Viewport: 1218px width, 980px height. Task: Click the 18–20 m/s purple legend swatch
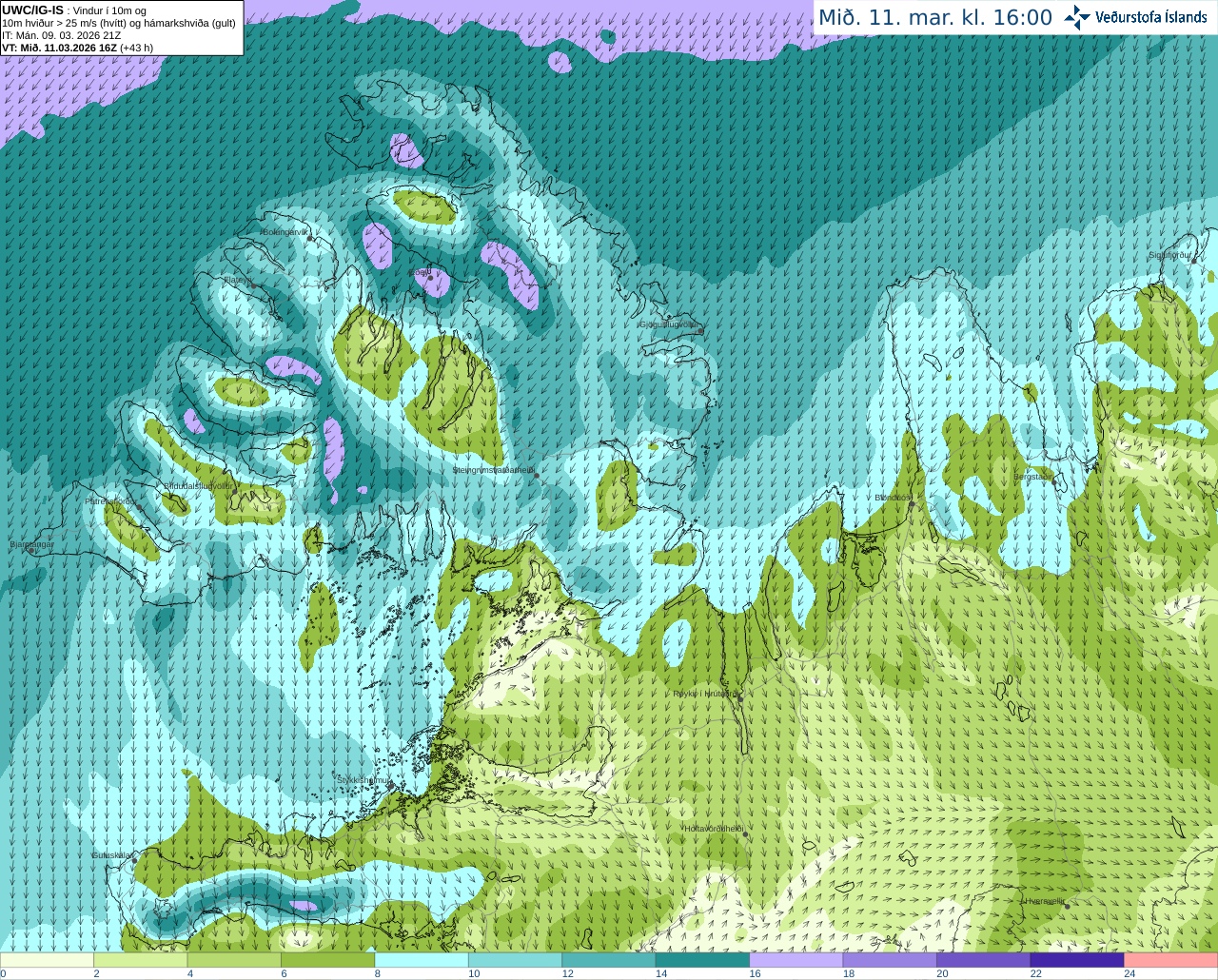[890, 959]
